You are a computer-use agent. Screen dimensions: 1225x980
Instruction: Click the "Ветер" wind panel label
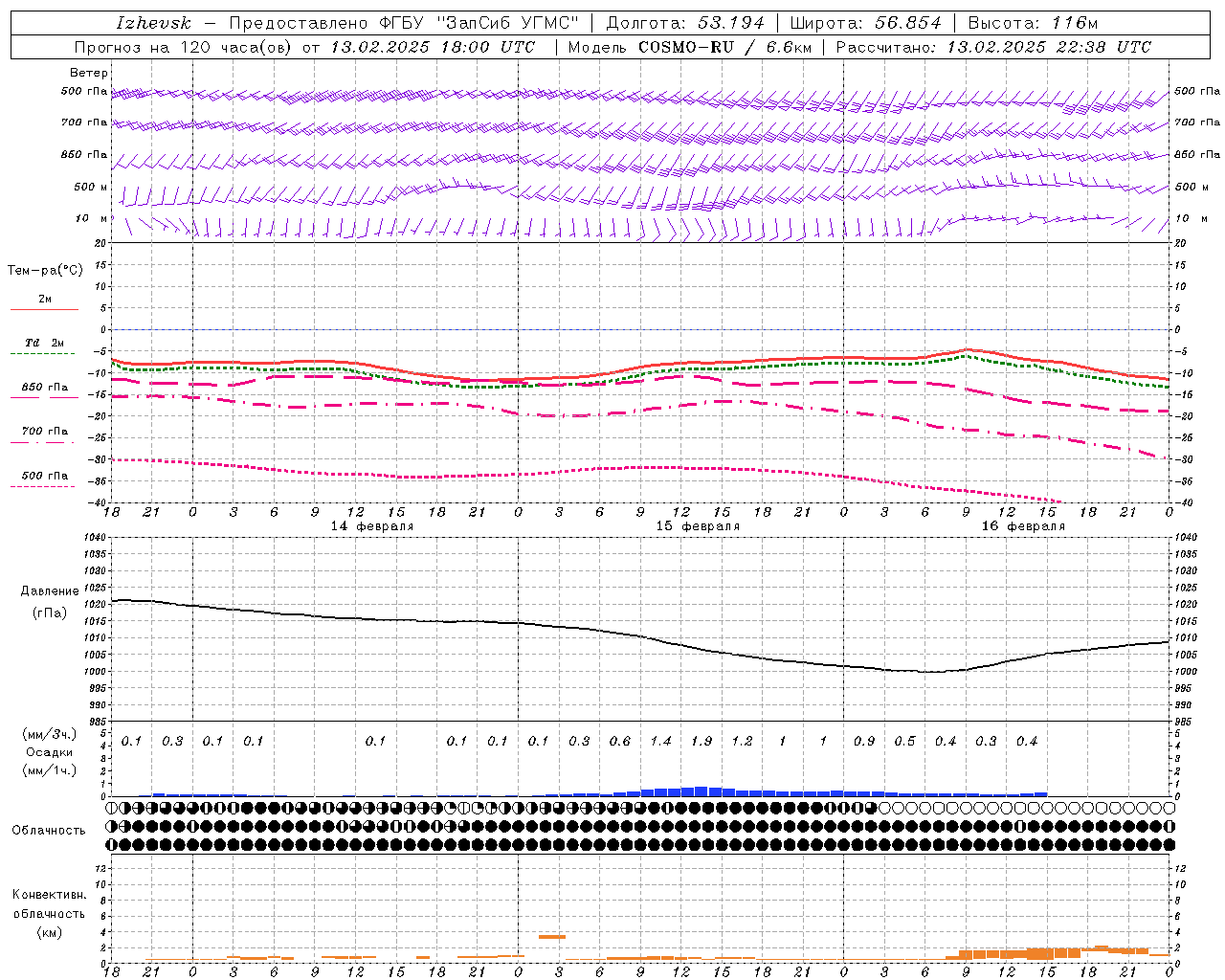tap(88, 73)
